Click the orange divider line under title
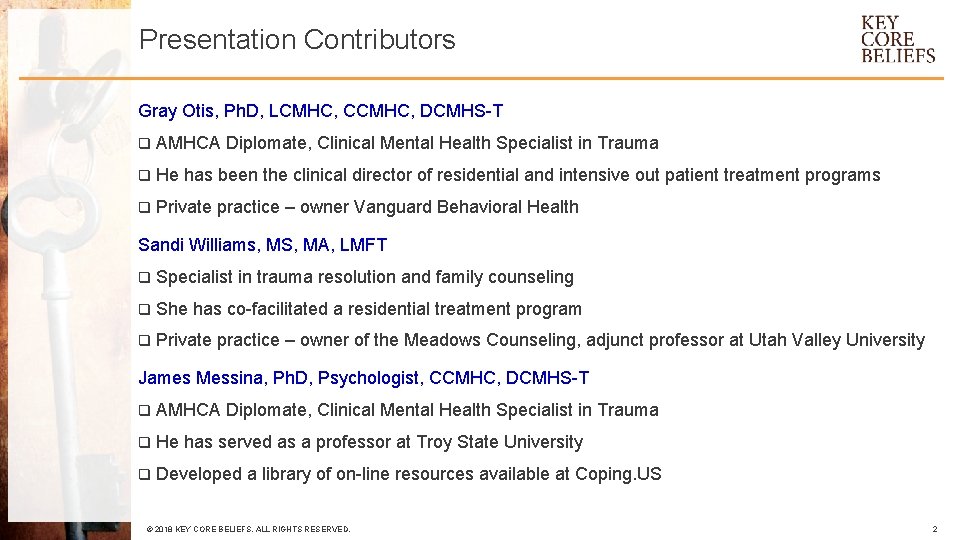 tap(481, 78)
